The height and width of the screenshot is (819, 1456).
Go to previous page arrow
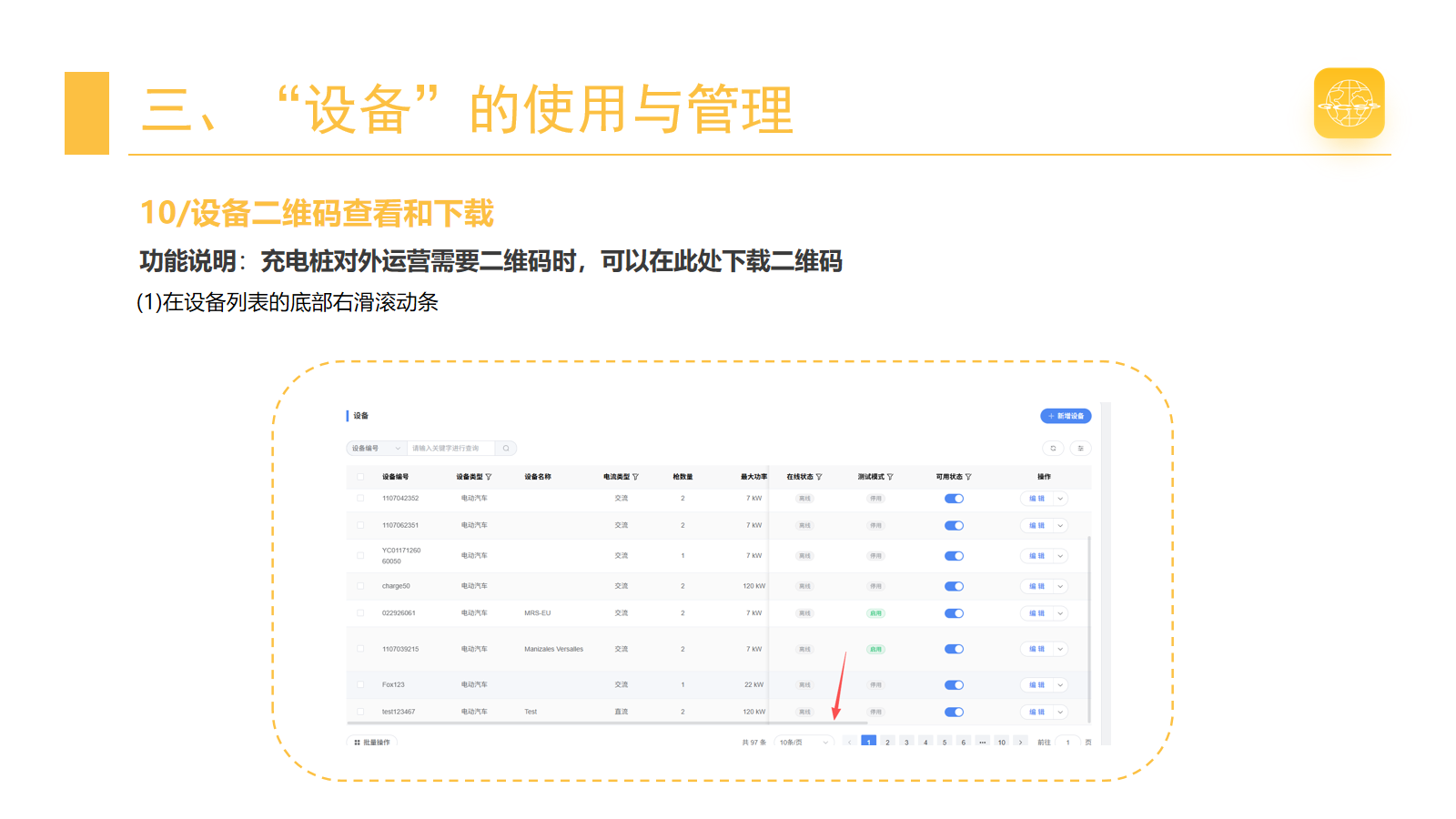(850, 742)
